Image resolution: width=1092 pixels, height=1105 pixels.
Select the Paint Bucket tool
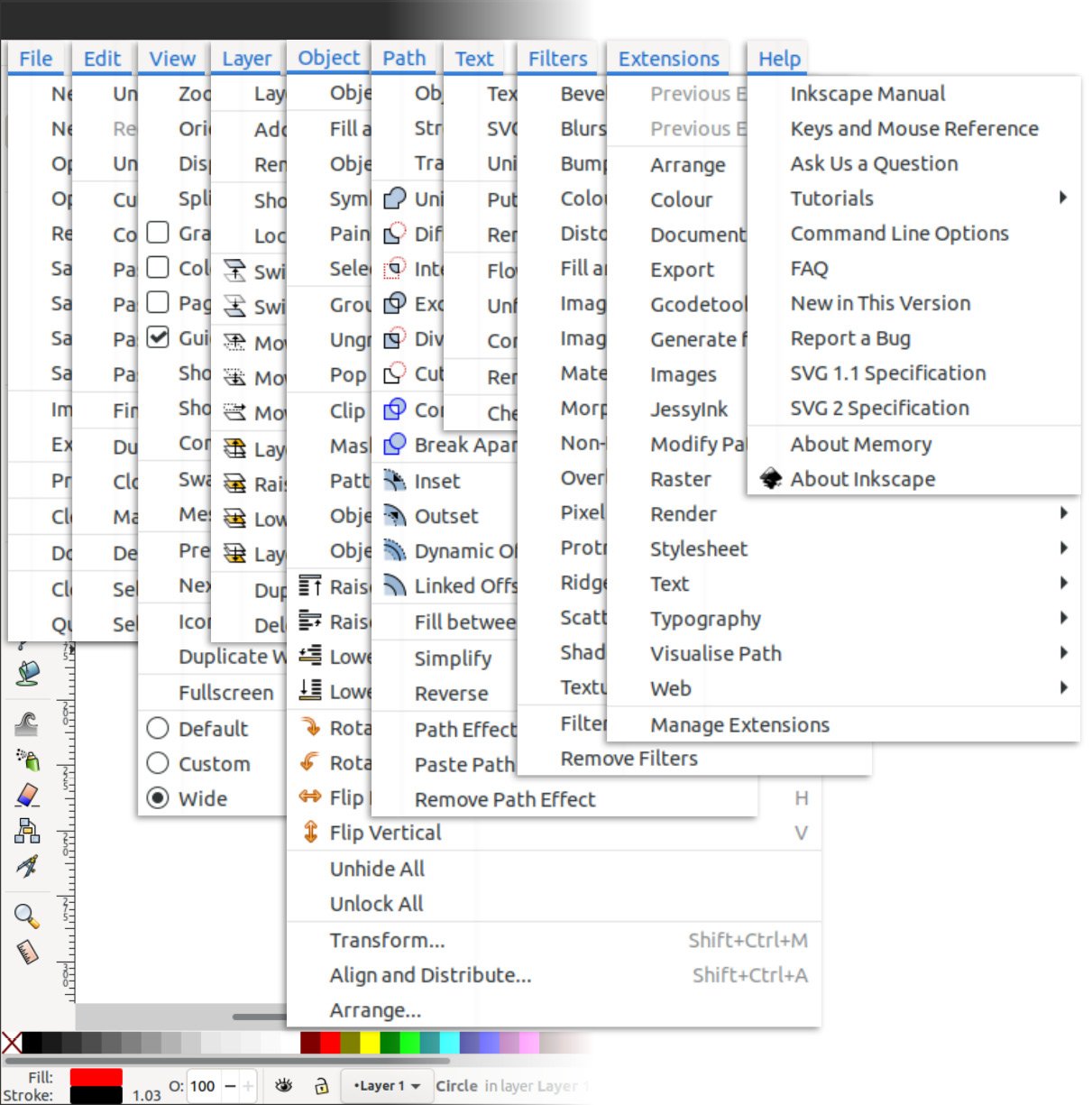28,673
